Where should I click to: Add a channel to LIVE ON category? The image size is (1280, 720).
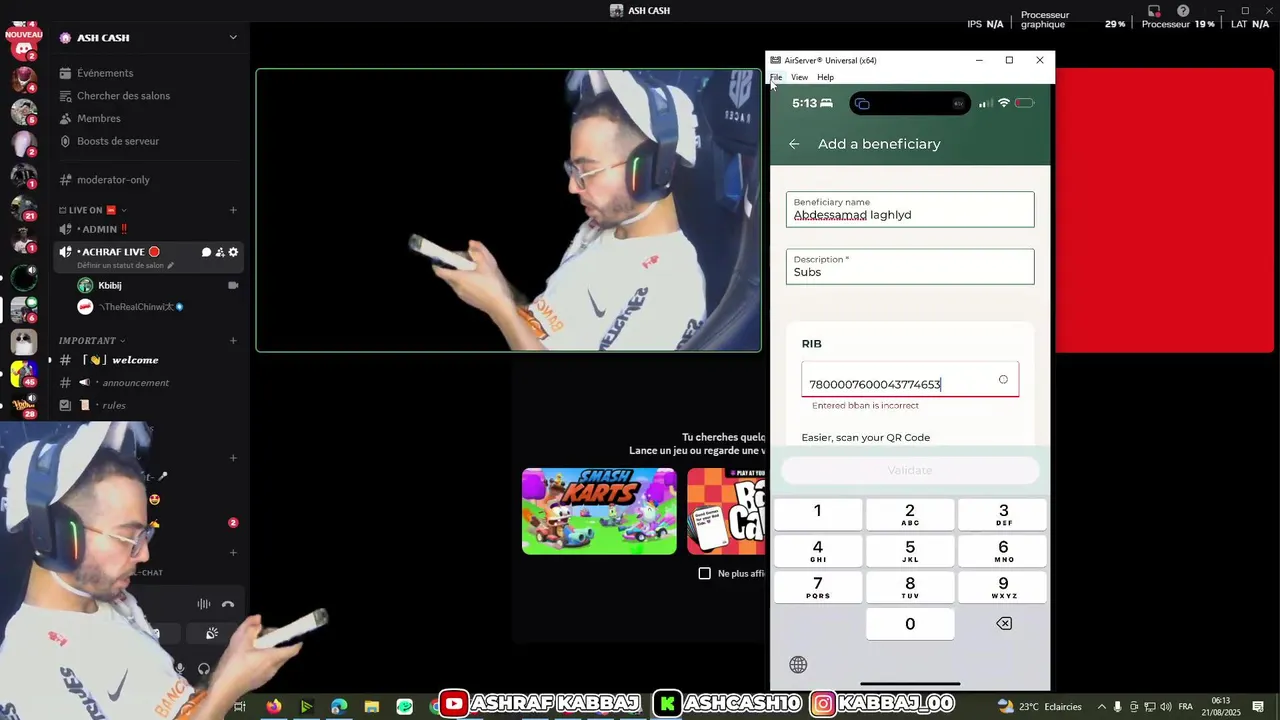(233, 210)
